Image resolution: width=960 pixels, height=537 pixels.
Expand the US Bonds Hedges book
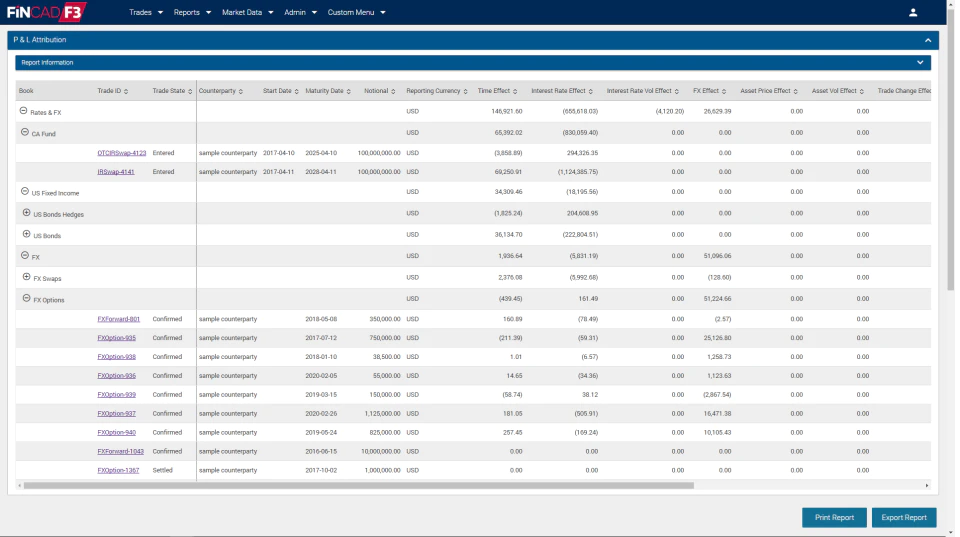[26, 213]
